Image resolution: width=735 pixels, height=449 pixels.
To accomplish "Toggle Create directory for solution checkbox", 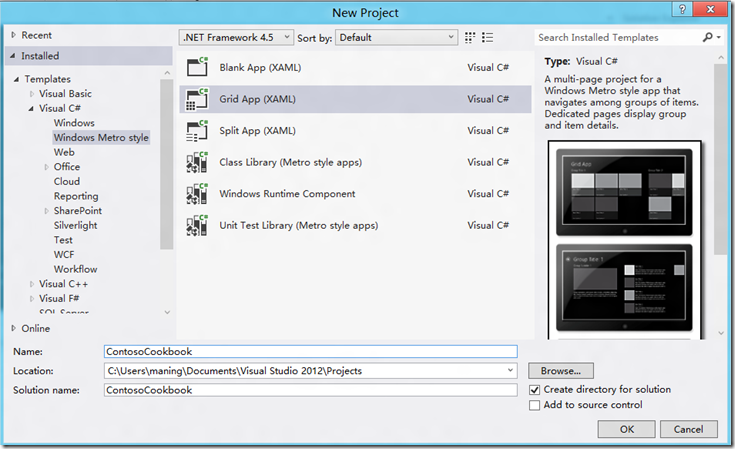I will tap(534, 389).
